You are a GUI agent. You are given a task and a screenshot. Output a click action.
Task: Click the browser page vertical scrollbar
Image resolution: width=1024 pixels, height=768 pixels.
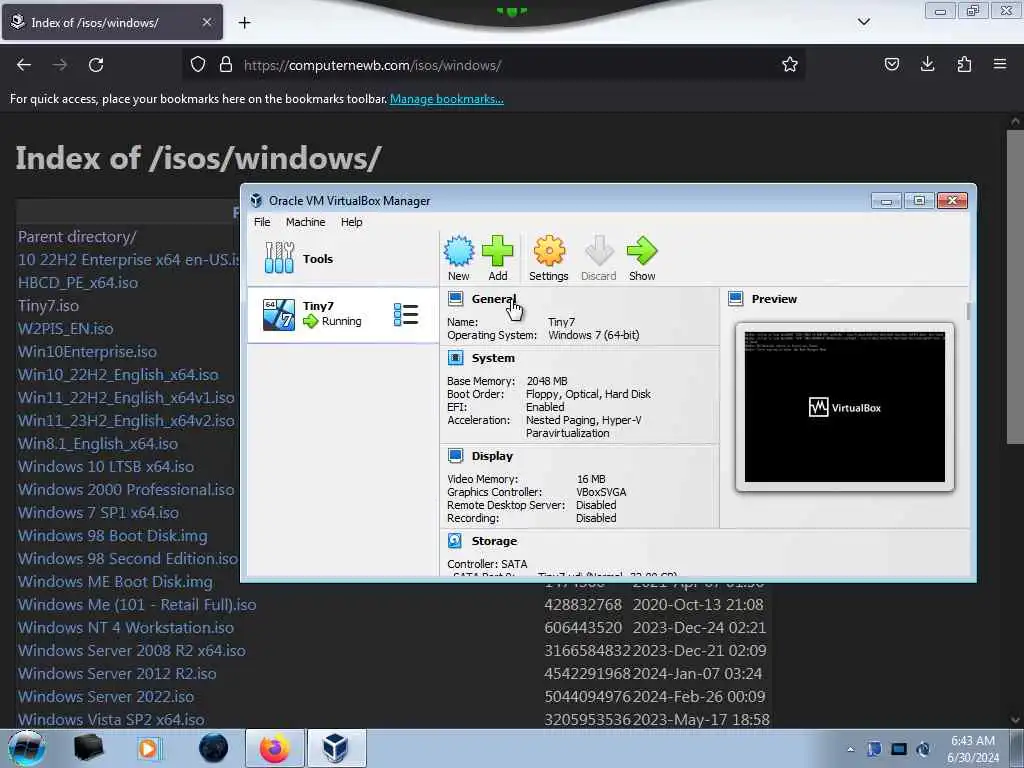tap(1014, 287)
